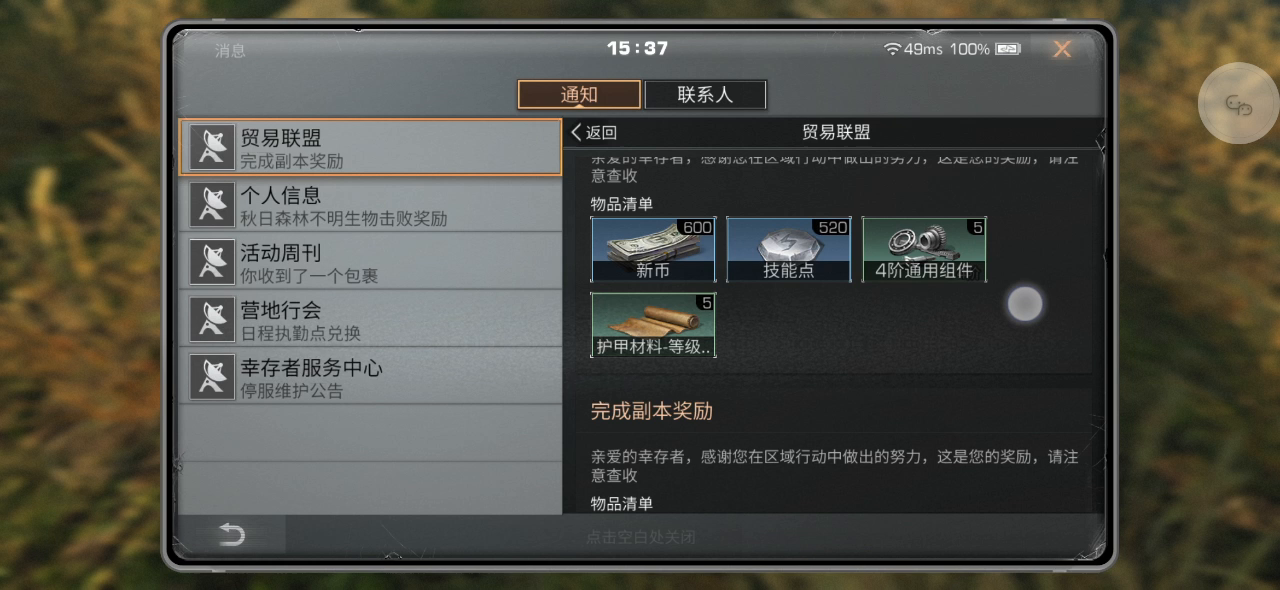
Task: Open the 营地行会 satellite dish icon
Action: coord(212,320)
